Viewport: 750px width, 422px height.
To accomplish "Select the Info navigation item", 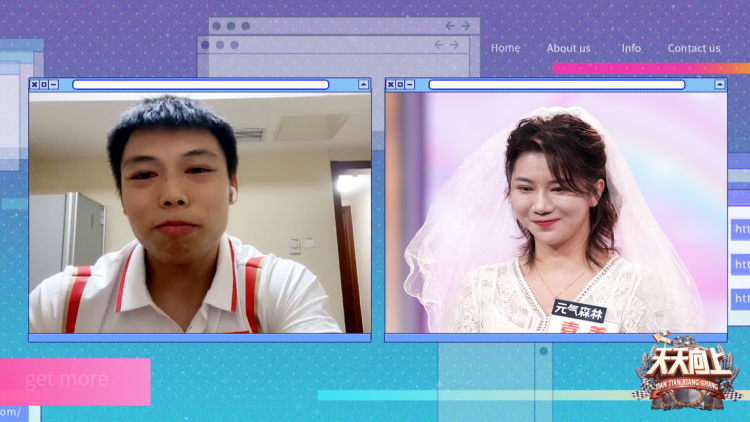I will (x=631, y=48).
